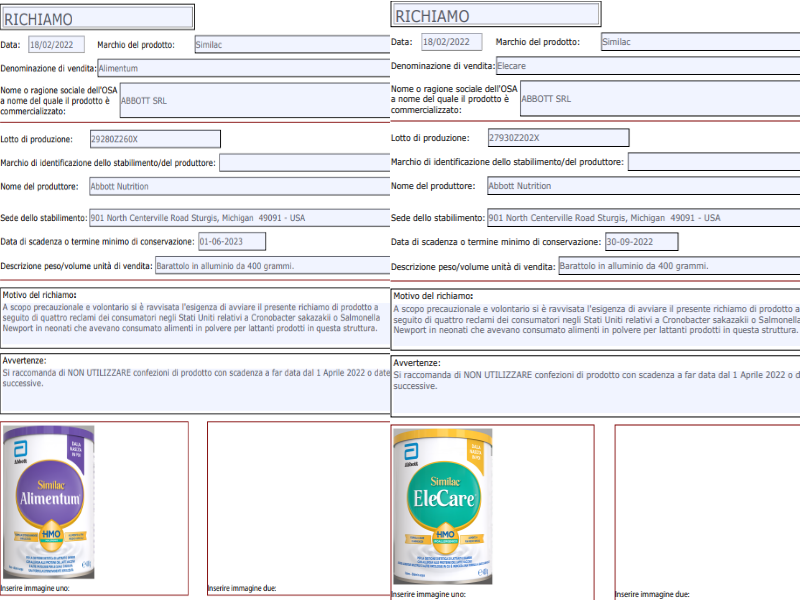The height and width of the screenshot is (600, 800).
Task: Click the Nome del produttore field in the Elecare form
Action: (x=644, y=186)
